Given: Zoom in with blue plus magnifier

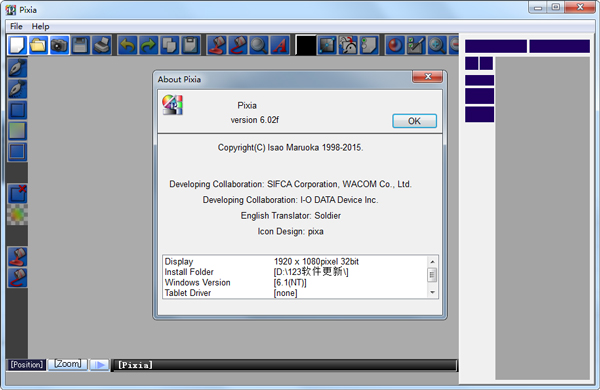Looking at the screenshot, I should pos(437,45).
